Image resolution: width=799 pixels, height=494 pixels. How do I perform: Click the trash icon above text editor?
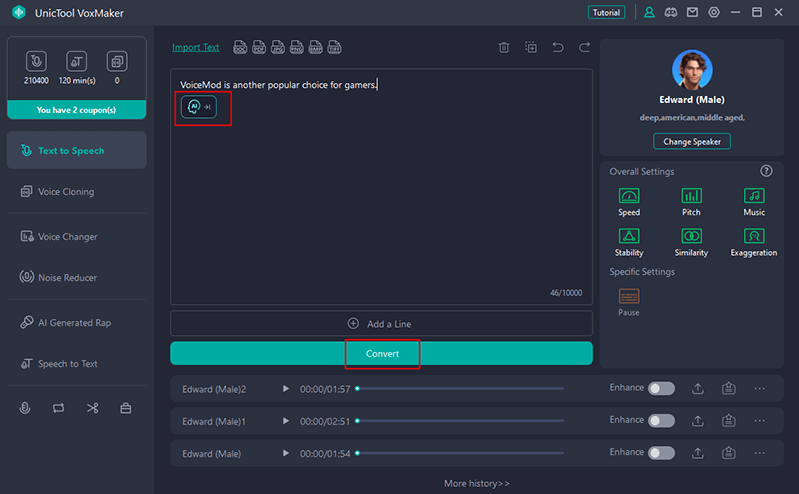504,47
